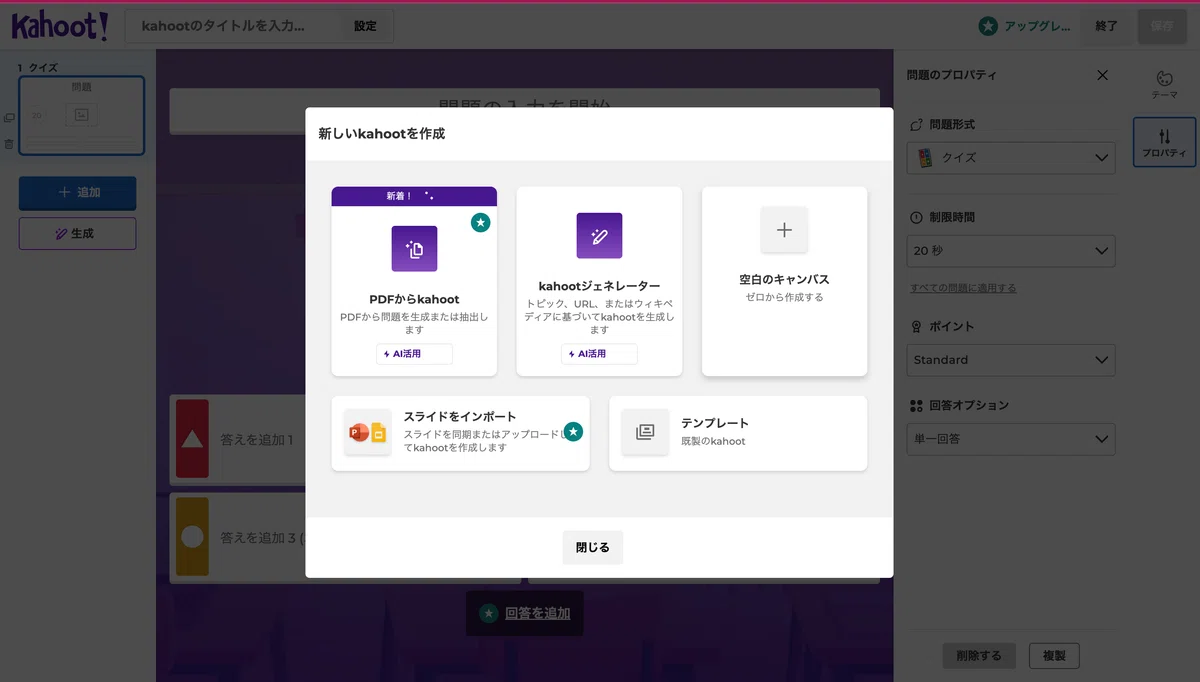Open the 問題形式 クイズ dropdown
Viewport: 1200px width, 682px height.
coord(1011,157)
